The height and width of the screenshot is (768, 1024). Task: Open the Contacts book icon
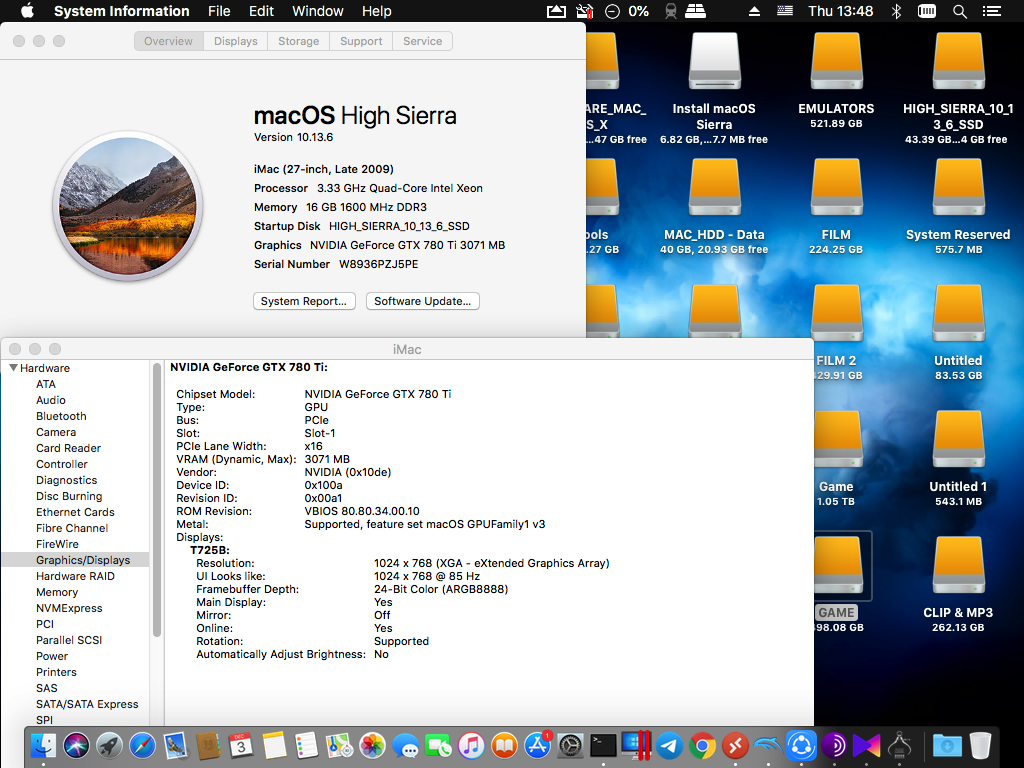pyautogui.click(x=208, y=745)
